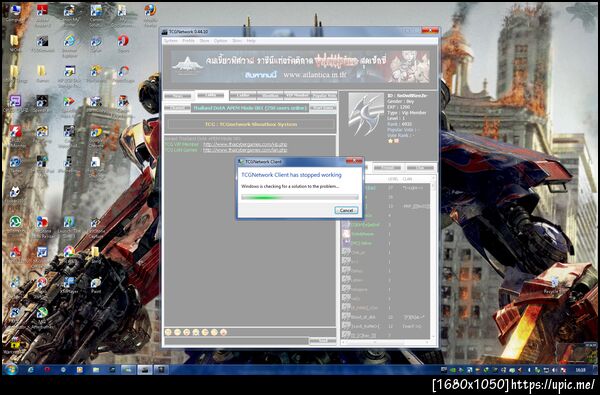Click the user profile avatar image

click(x=365, y=114)
